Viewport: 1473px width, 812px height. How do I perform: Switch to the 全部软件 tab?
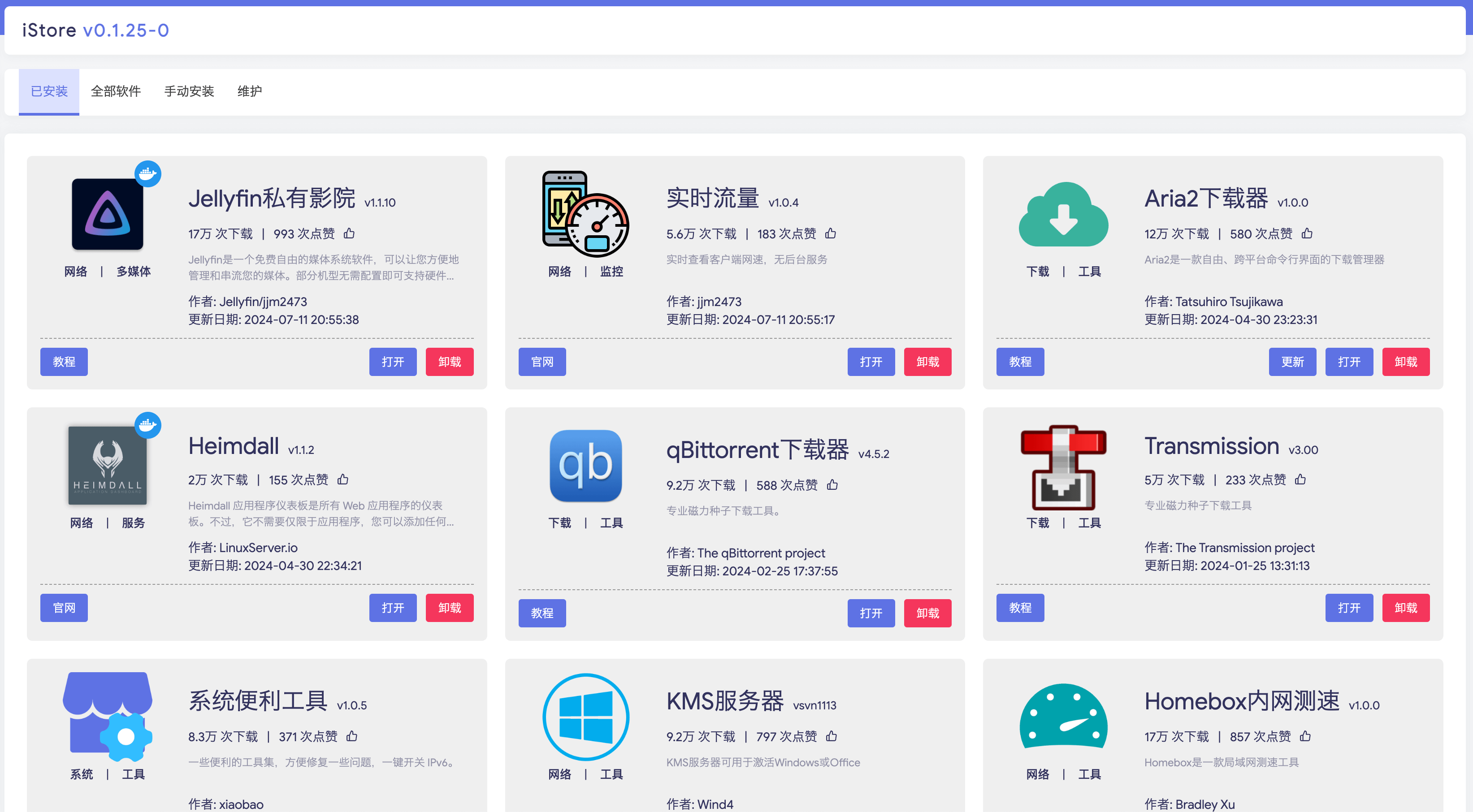point(116,91)
